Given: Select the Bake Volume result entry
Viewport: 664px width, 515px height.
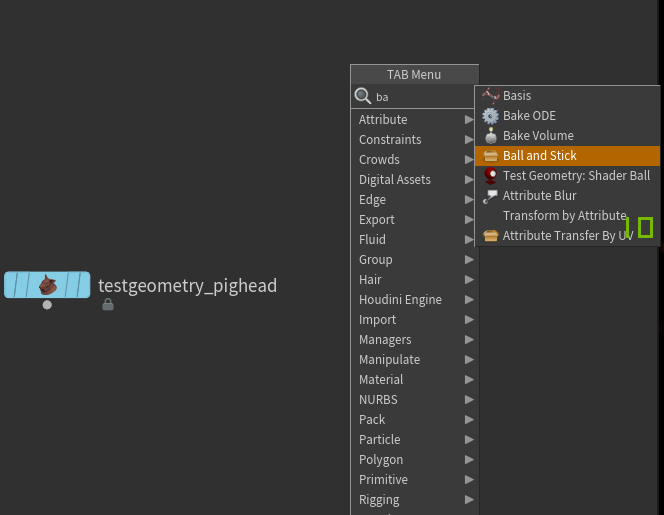Looking at the screenshot, I should (x=538, y=136).
